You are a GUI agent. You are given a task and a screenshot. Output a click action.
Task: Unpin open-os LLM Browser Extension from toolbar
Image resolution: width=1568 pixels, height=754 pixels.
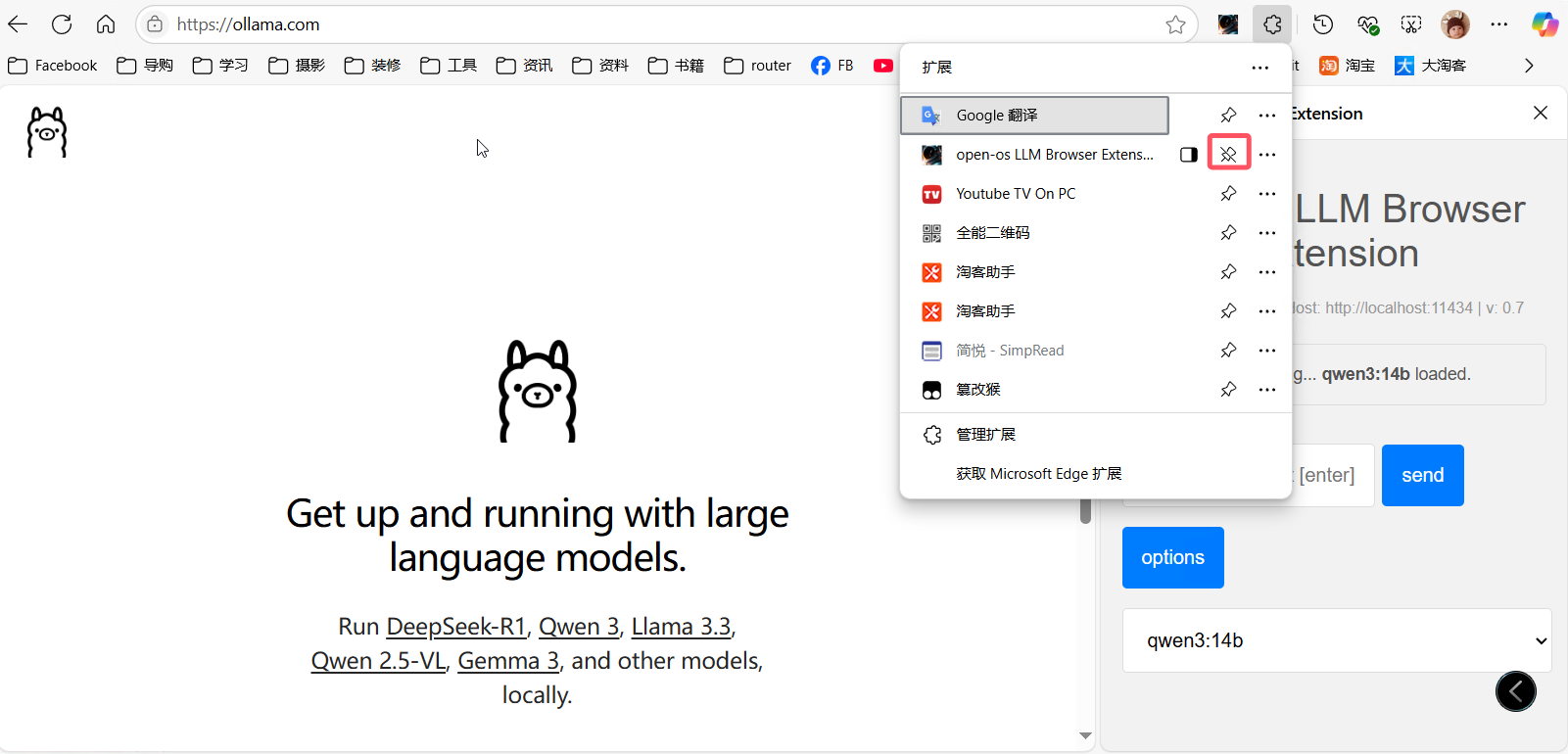click(x=1228, y=154)
